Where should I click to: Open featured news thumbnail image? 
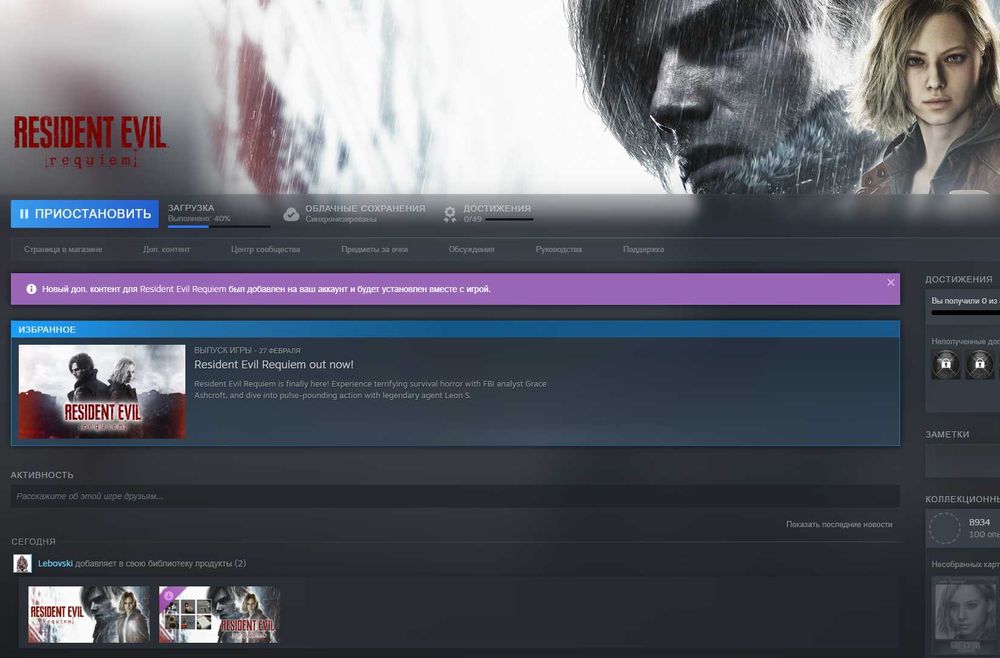point(102,391)
